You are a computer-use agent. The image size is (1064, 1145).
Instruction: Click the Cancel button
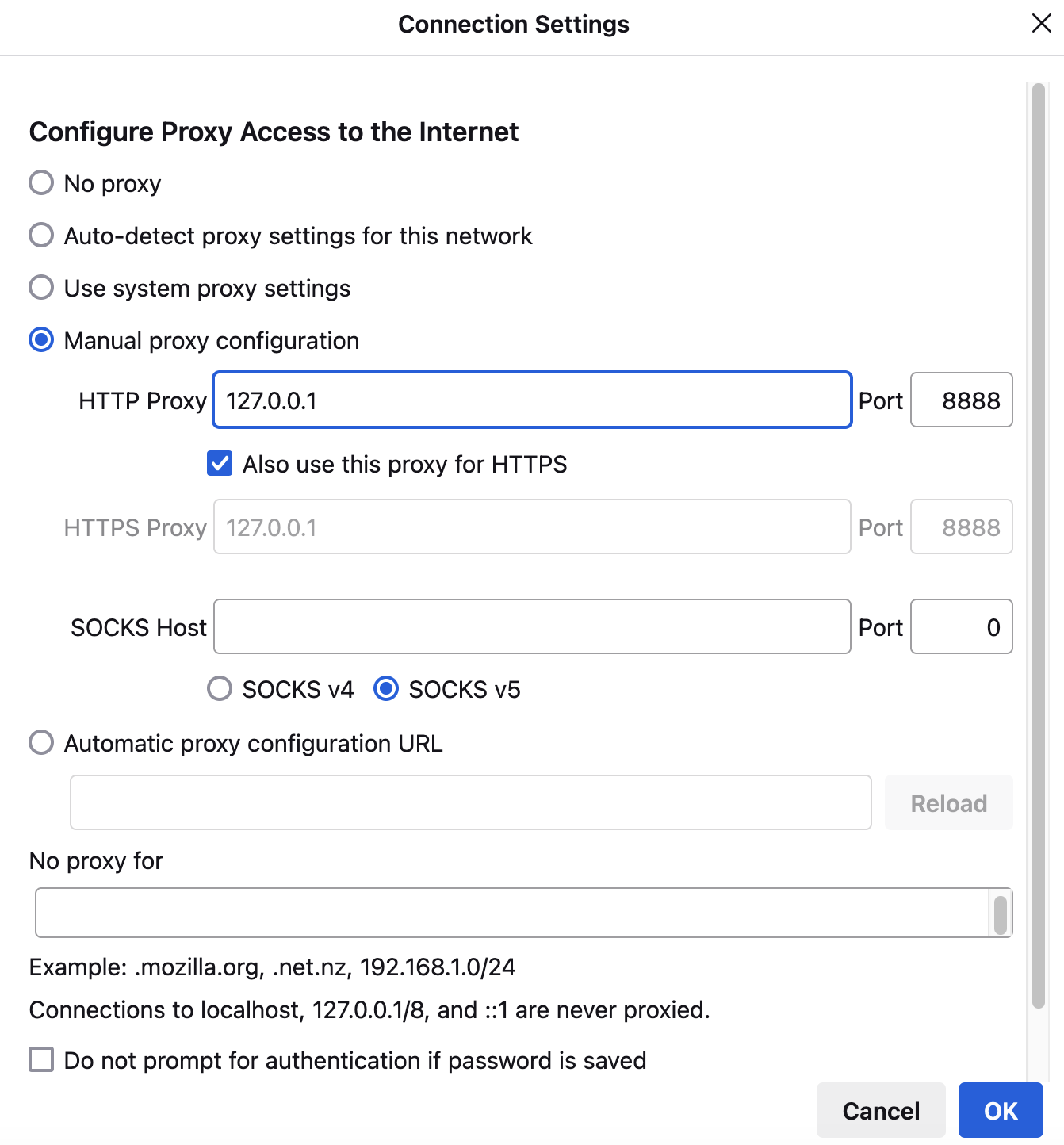[881, 1110]
